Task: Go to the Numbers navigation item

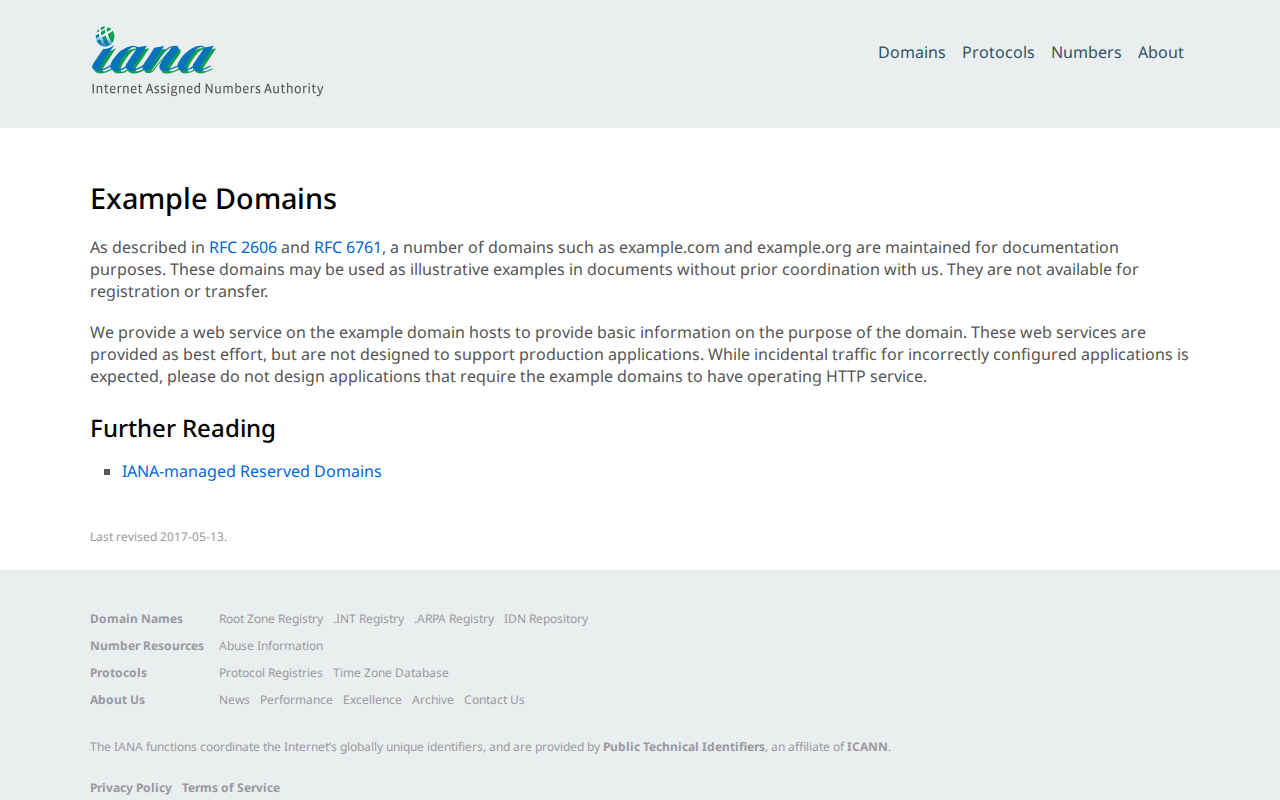Action: tap(1086, 52)
